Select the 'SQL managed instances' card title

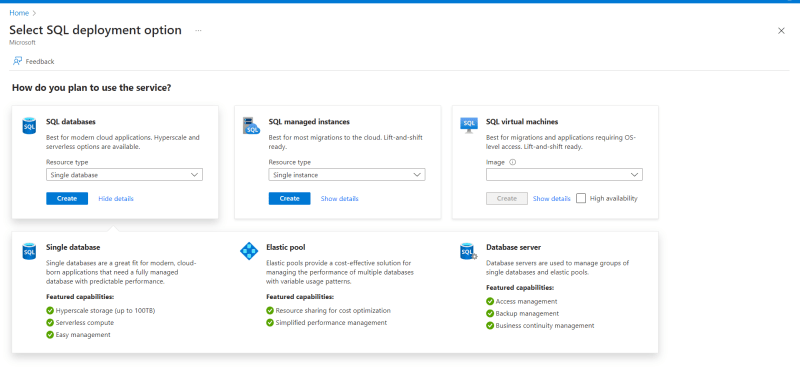point(309,121)
